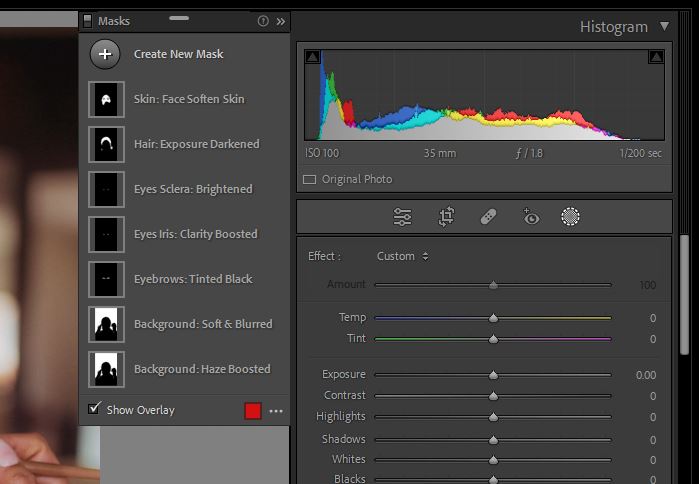Screen dimensions: 699x484
Task: Click the red overlay color swatch
Action: coord(253,410)
